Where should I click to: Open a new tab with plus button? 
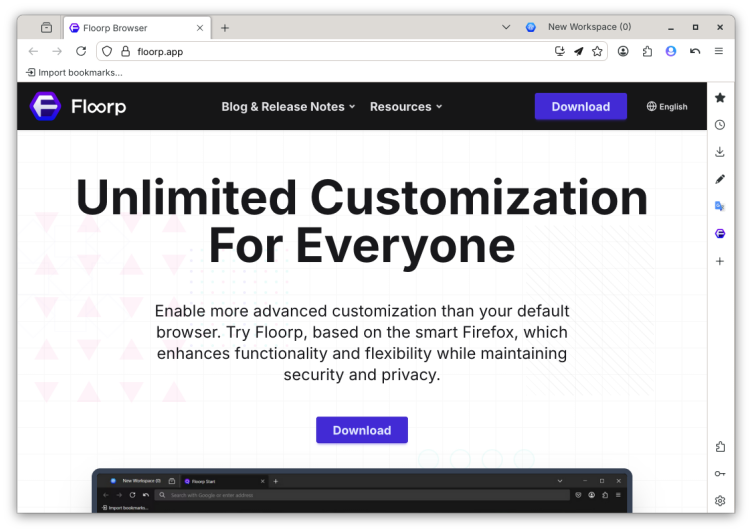pos(224,28)
